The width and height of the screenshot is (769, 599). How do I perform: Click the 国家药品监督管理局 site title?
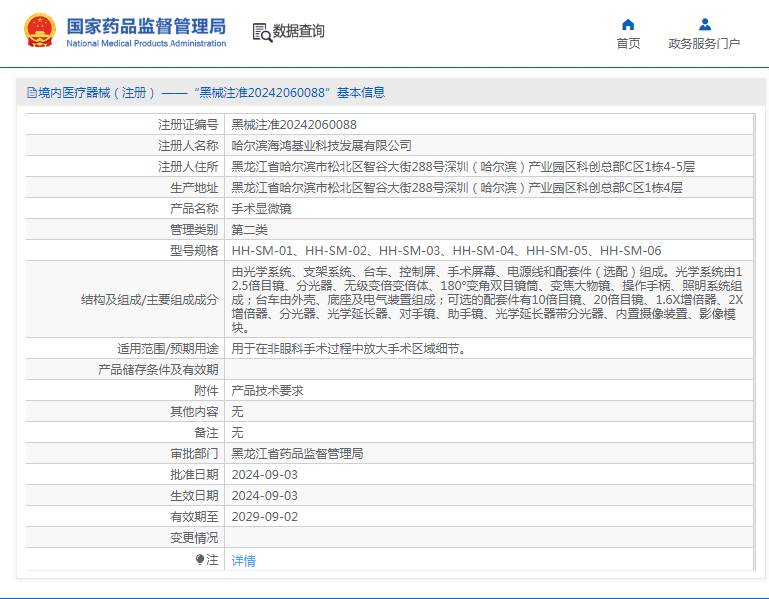pos(146,25)
